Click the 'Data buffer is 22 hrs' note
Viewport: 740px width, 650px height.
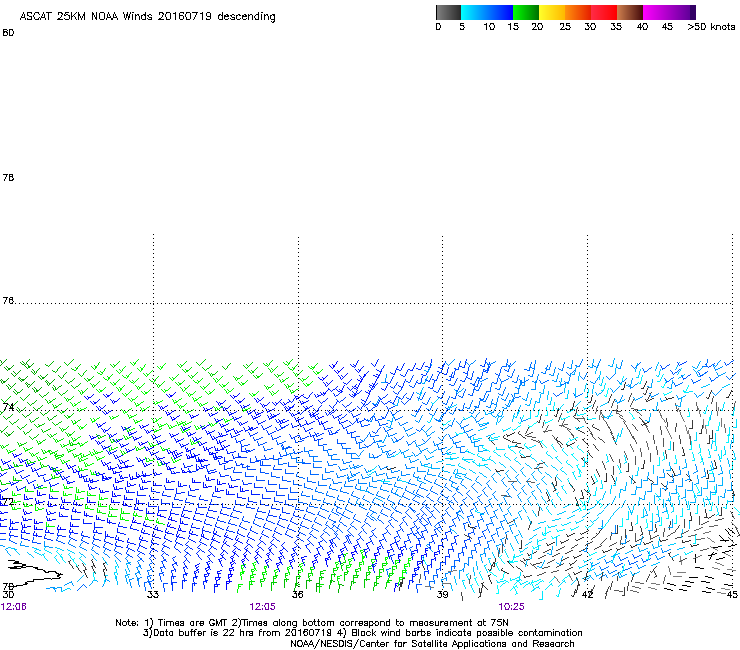point(362,633)
